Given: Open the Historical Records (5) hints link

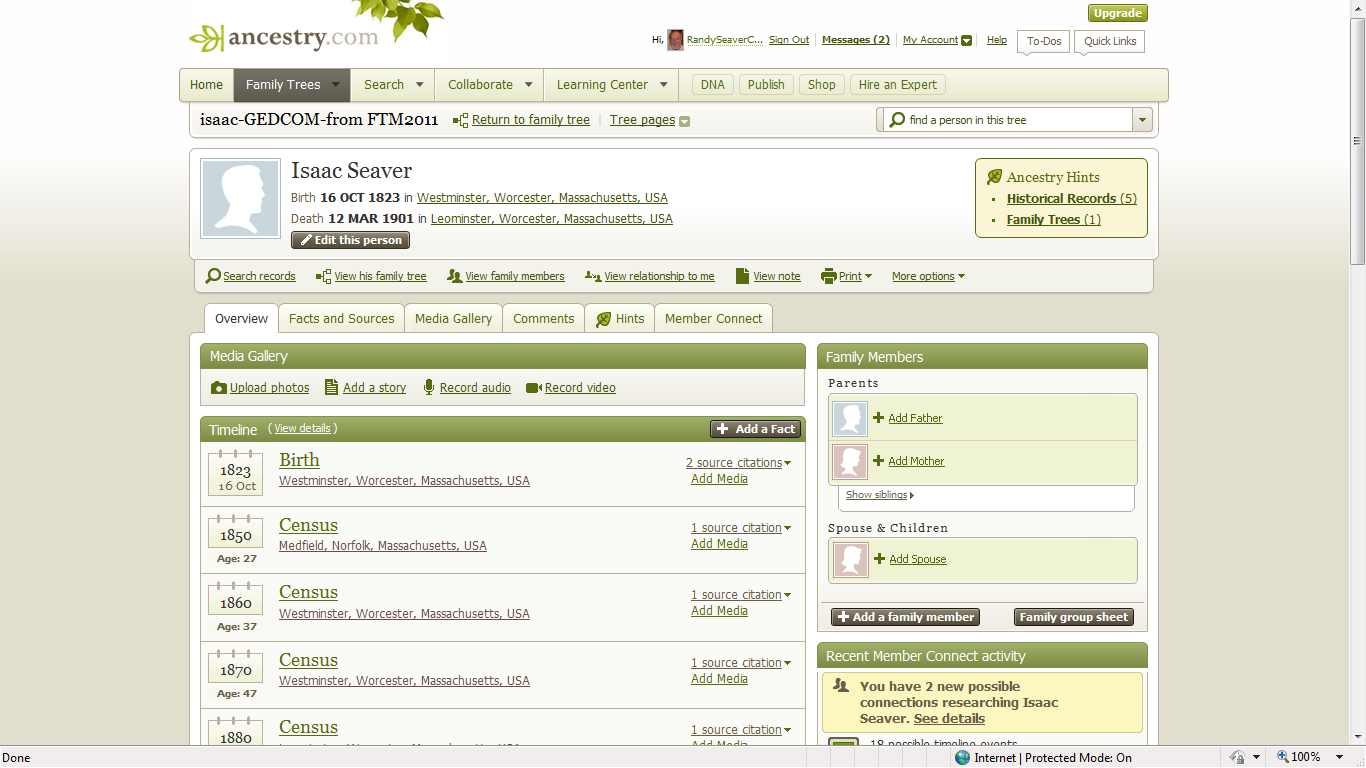Looking at the screenshot, I should (1072, 199).
